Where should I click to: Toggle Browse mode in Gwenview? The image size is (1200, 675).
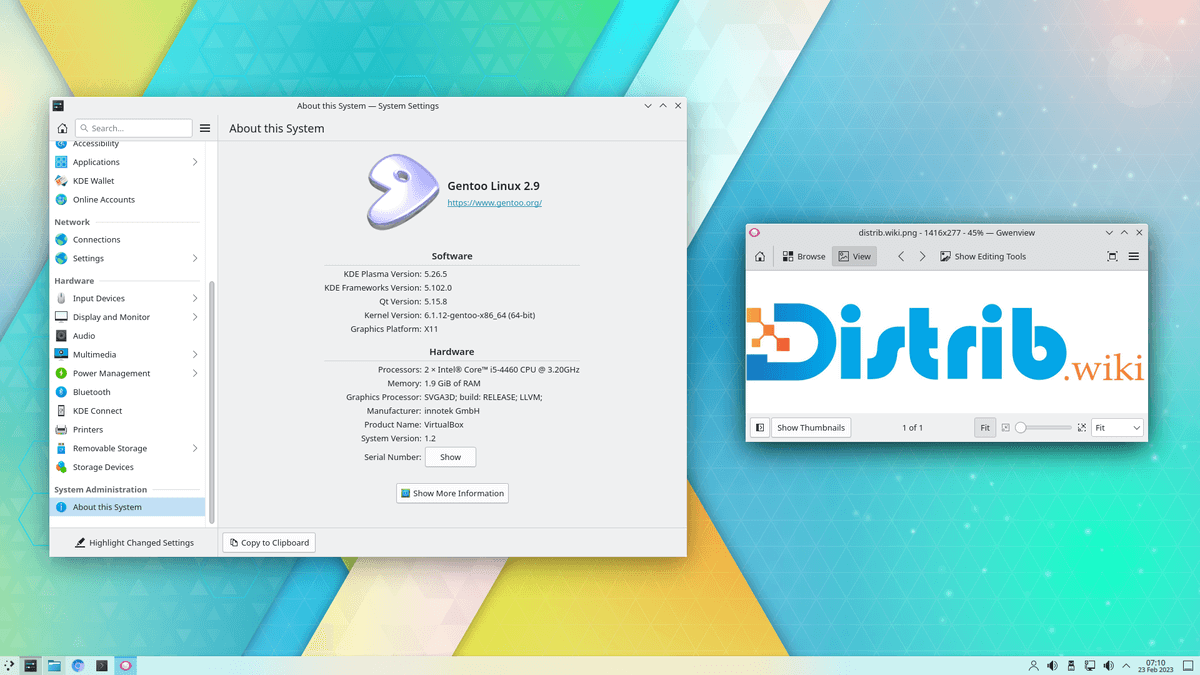(x=804, y=257)
